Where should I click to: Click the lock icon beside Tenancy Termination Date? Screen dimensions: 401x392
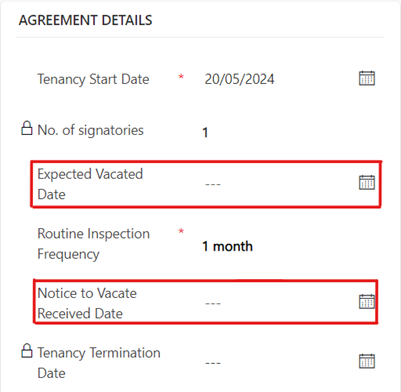(x=27, y=351)
